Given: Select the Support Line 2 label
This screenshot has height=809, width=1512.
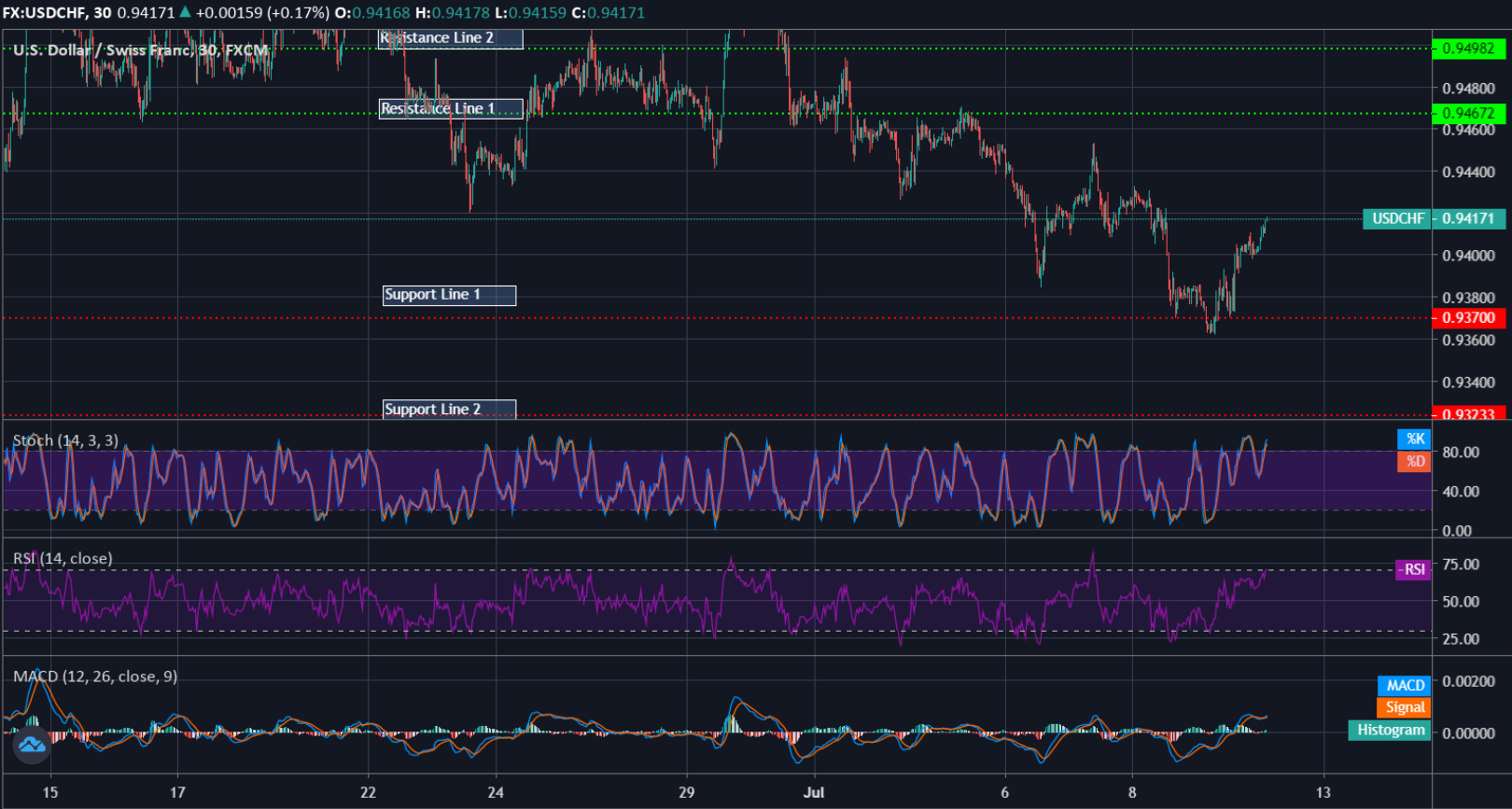Looking at the screenshot, I should [449, 410].
